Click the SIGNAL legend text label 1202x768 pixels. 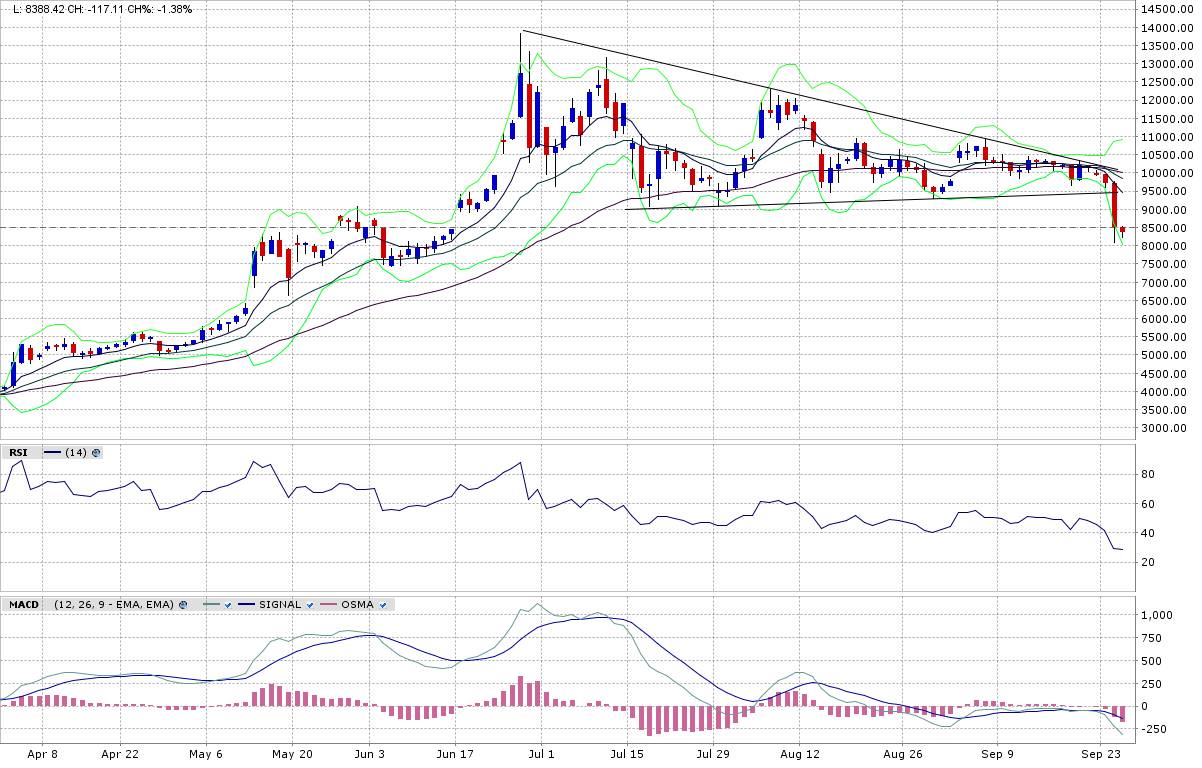point(280,605)
